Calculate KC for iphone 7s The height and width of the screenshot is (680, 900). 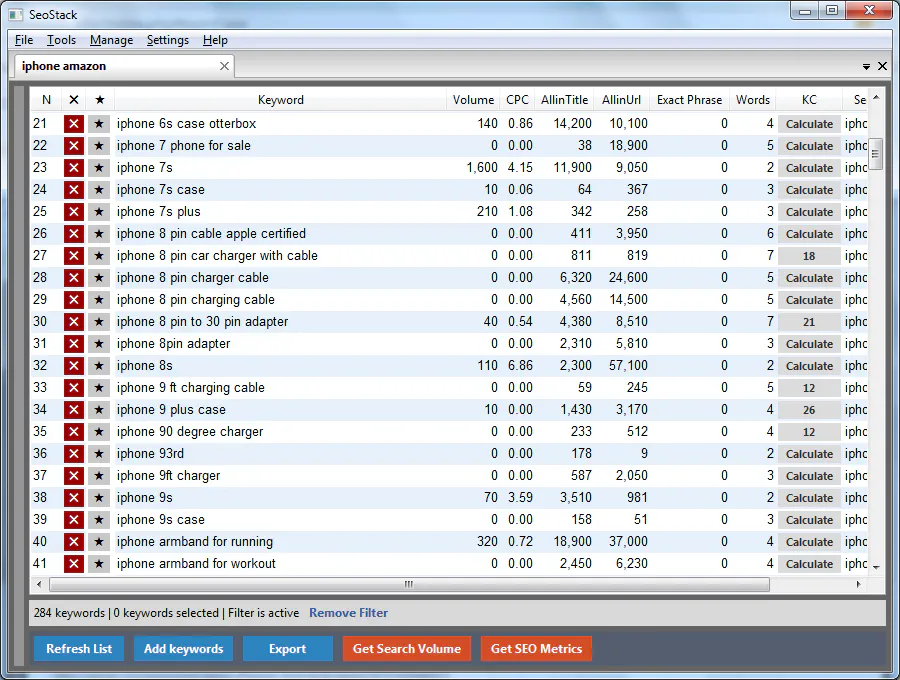click(809, 168)
